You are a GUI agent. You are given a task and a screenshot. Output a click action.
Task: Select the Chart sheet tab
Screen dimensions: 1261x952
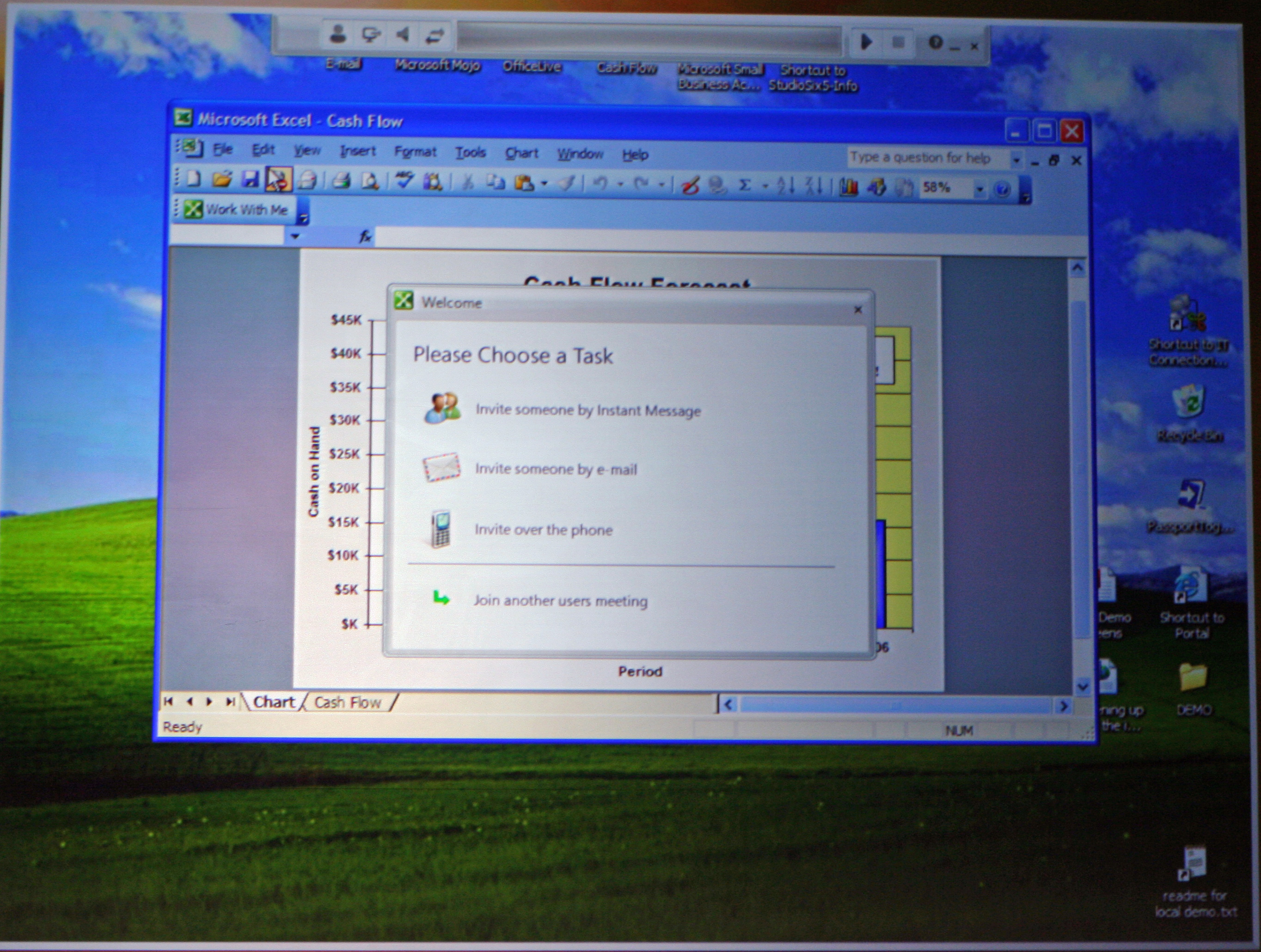[274, 702]
